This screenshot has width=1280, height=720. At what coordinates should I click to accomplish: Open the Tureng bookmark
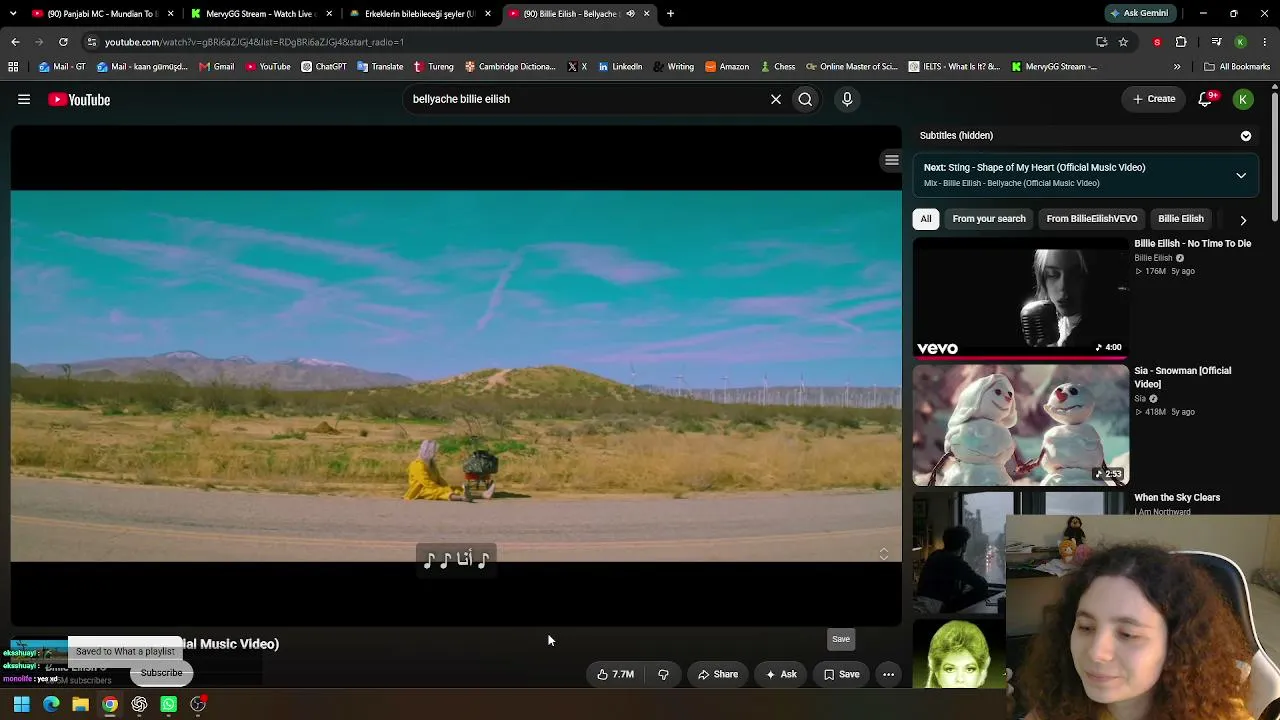point(433,67)
